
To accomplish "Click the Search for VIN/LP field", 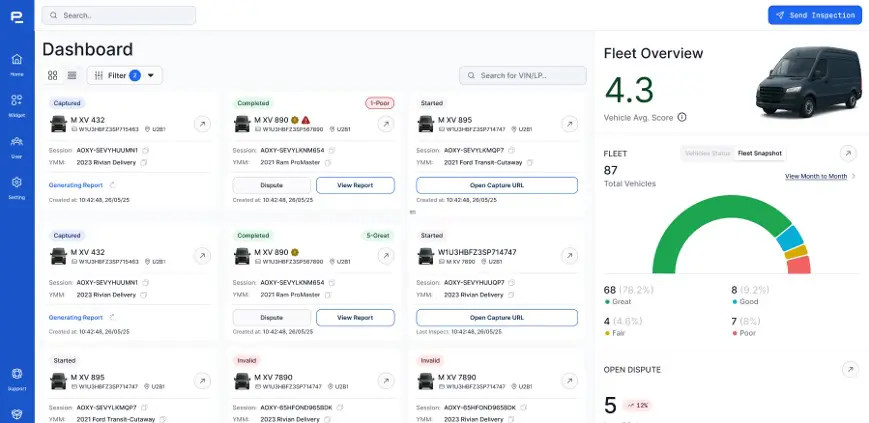I will (523, 75).
